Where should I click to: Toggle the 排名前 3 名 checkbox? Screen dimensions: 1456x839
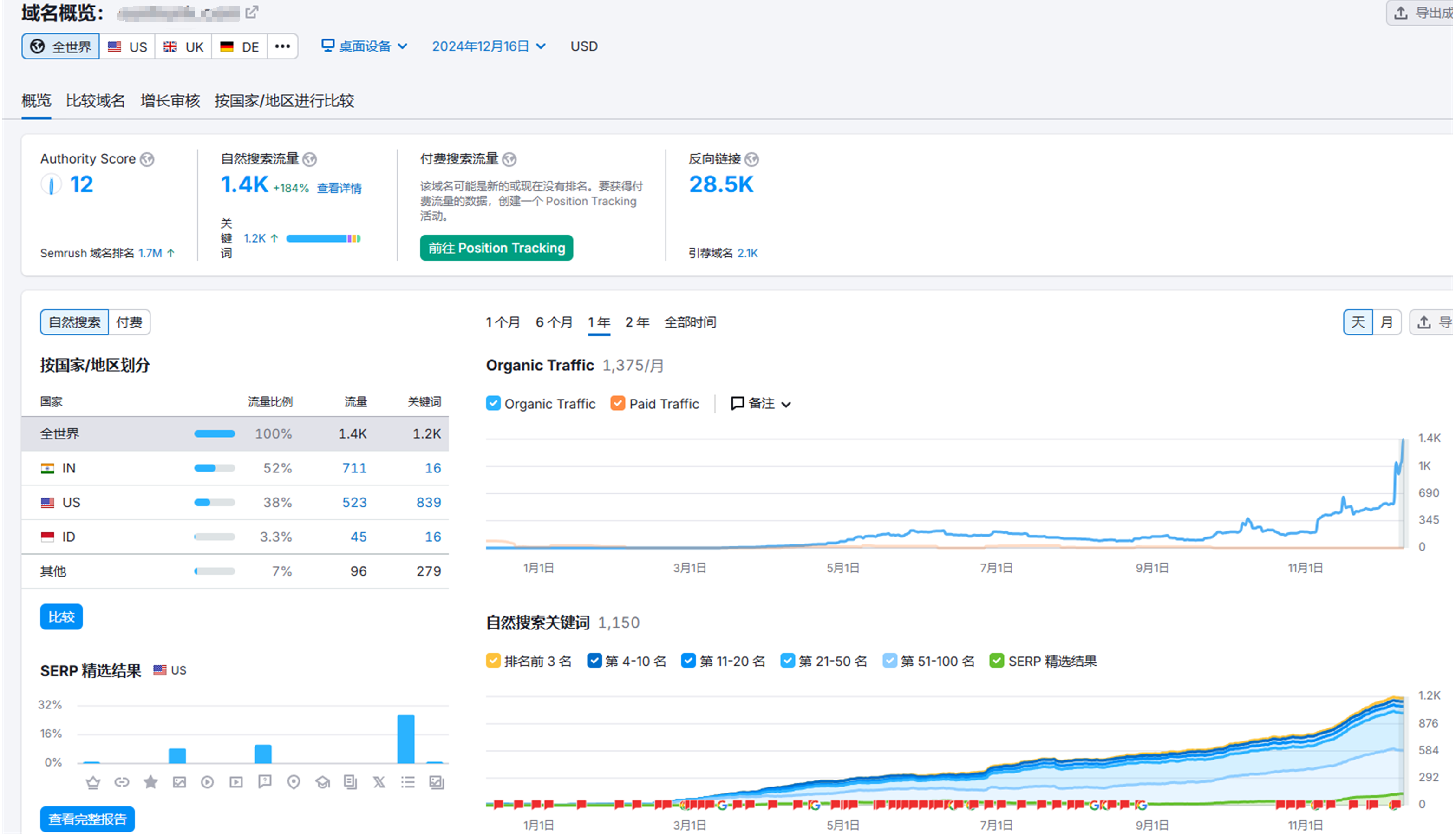494,662
